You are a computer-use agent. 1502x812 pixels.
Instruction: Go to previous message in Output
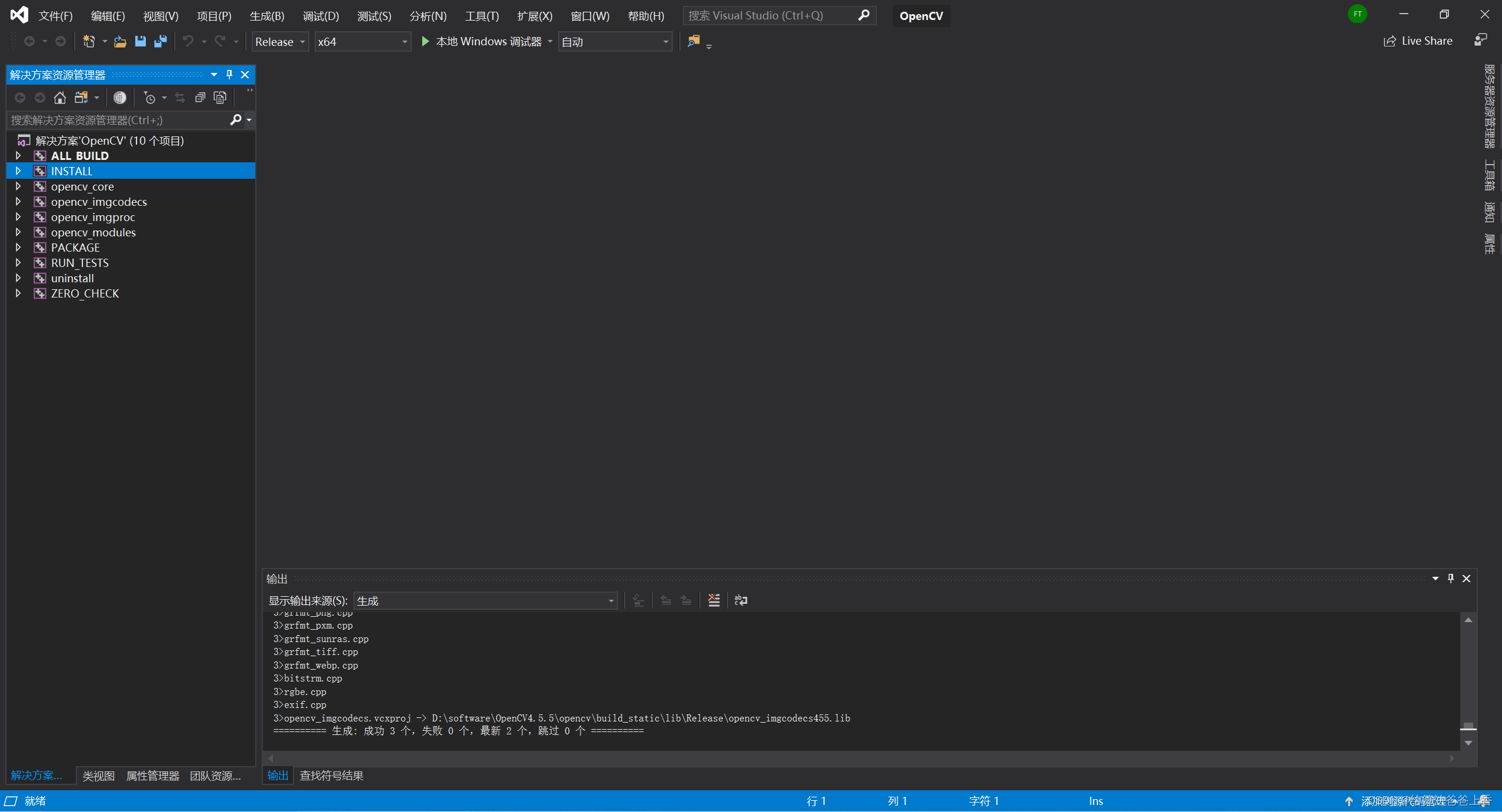[666, 600]
